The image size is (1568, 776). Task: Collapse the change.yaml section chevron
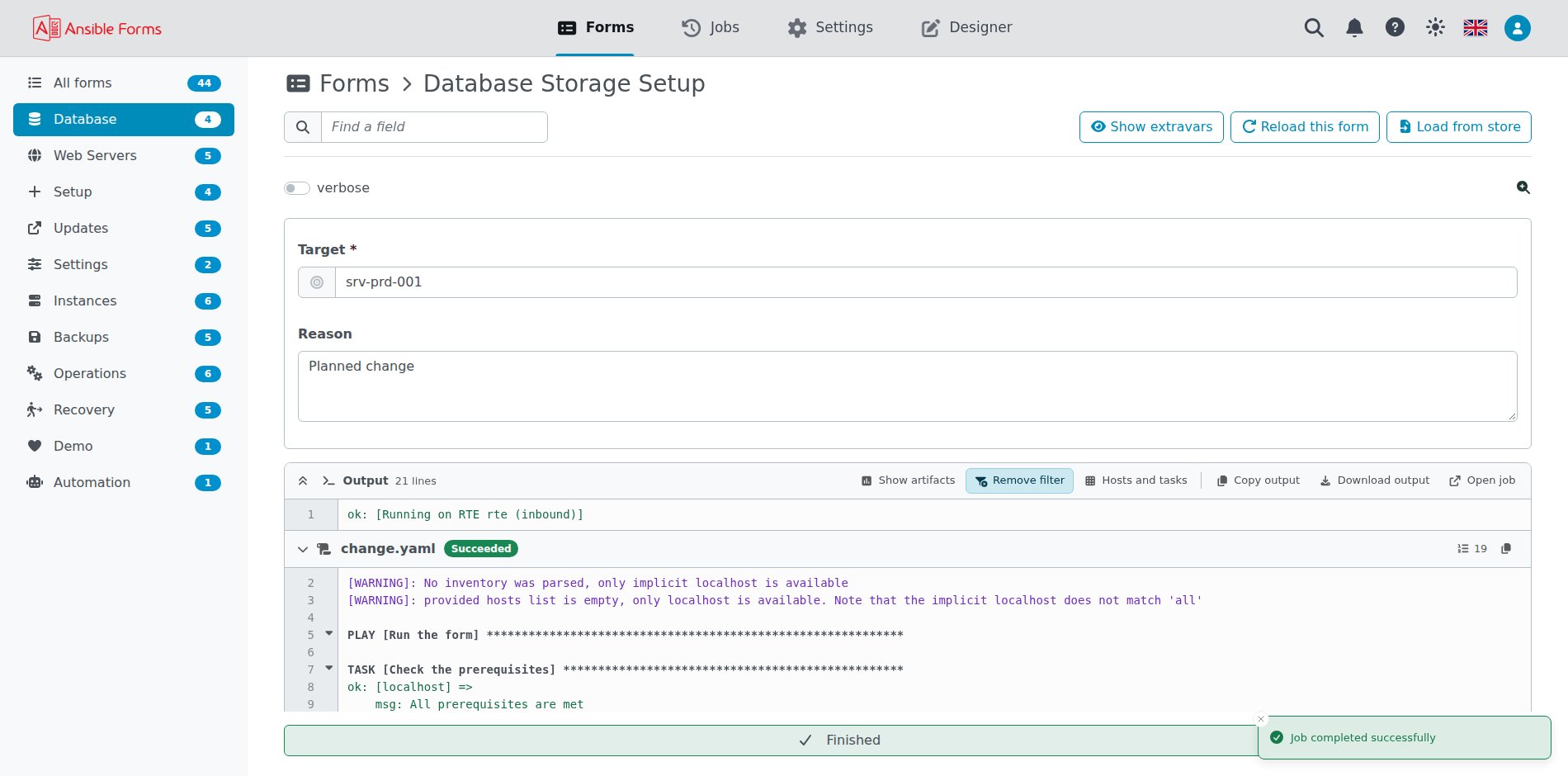click(303, 549)
